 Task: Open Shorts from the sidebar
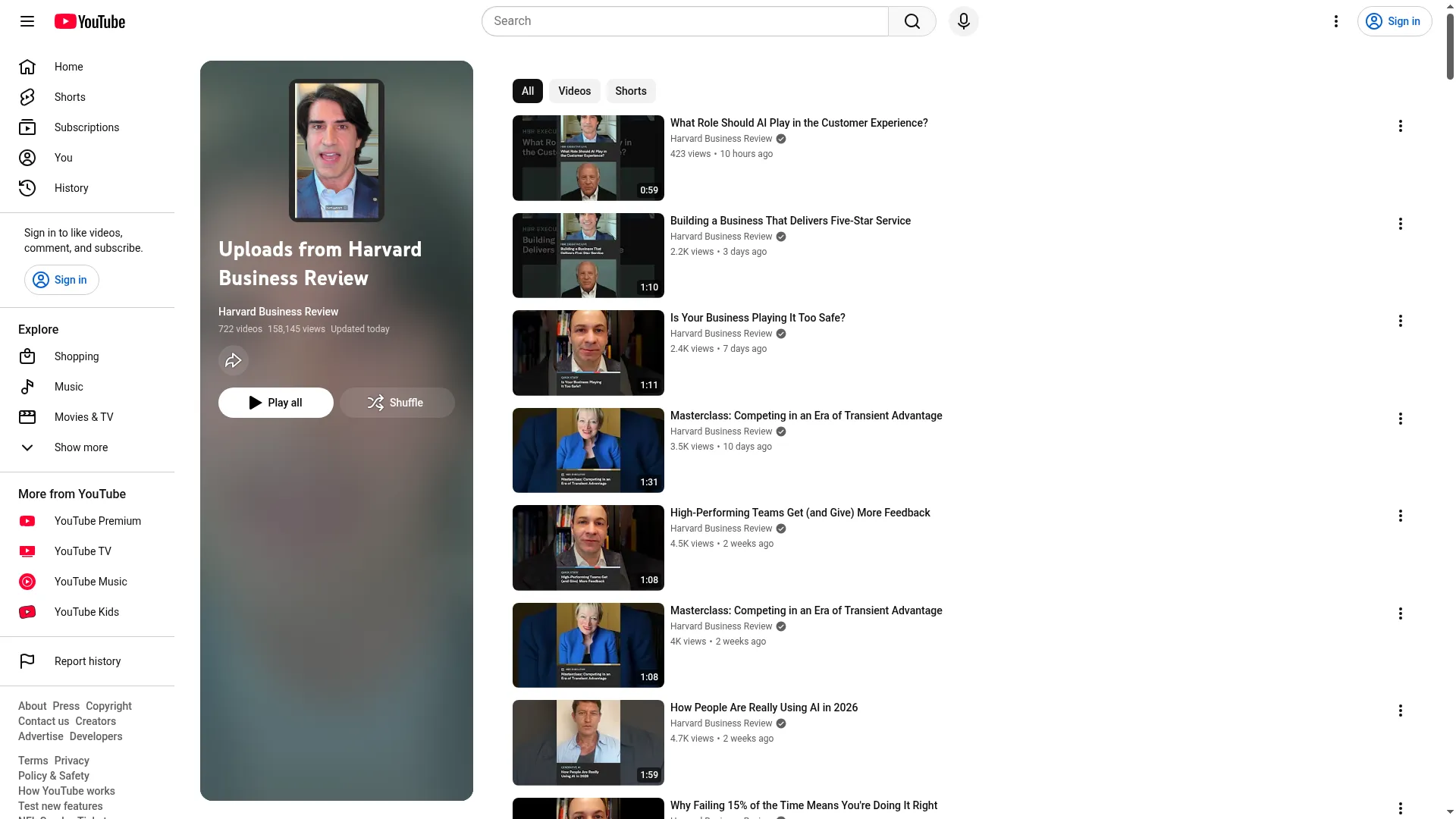(x=87, y=97)
